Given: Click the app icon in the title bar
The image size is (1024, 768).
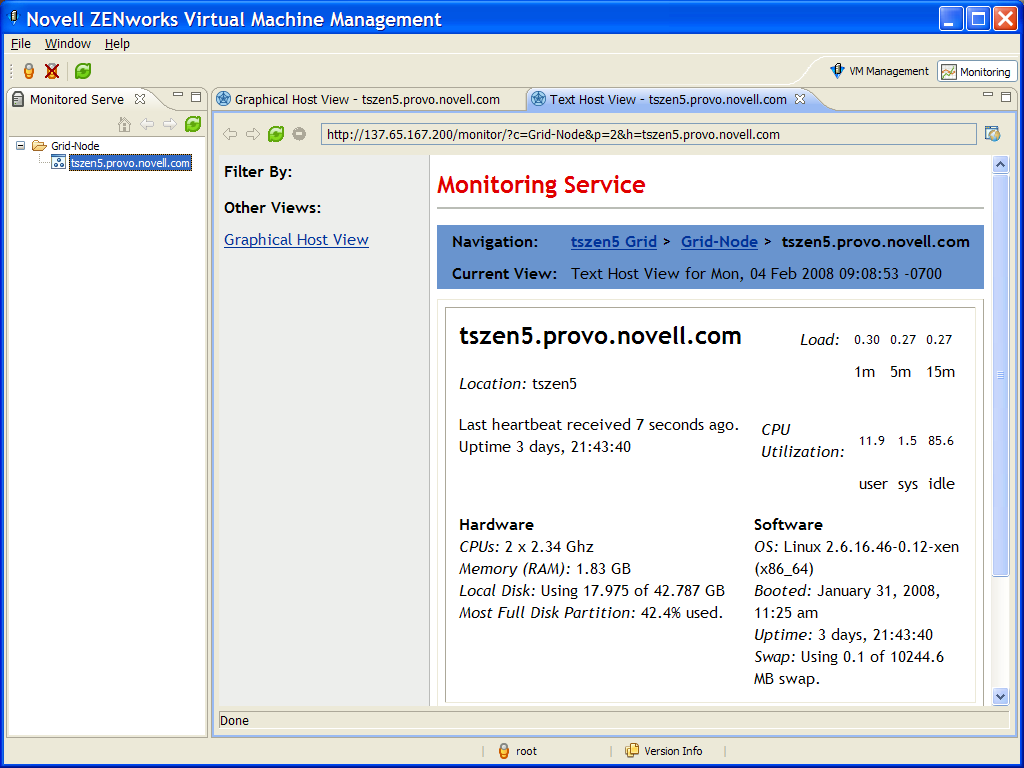Looking at the screenshot, I should point(12,18).
